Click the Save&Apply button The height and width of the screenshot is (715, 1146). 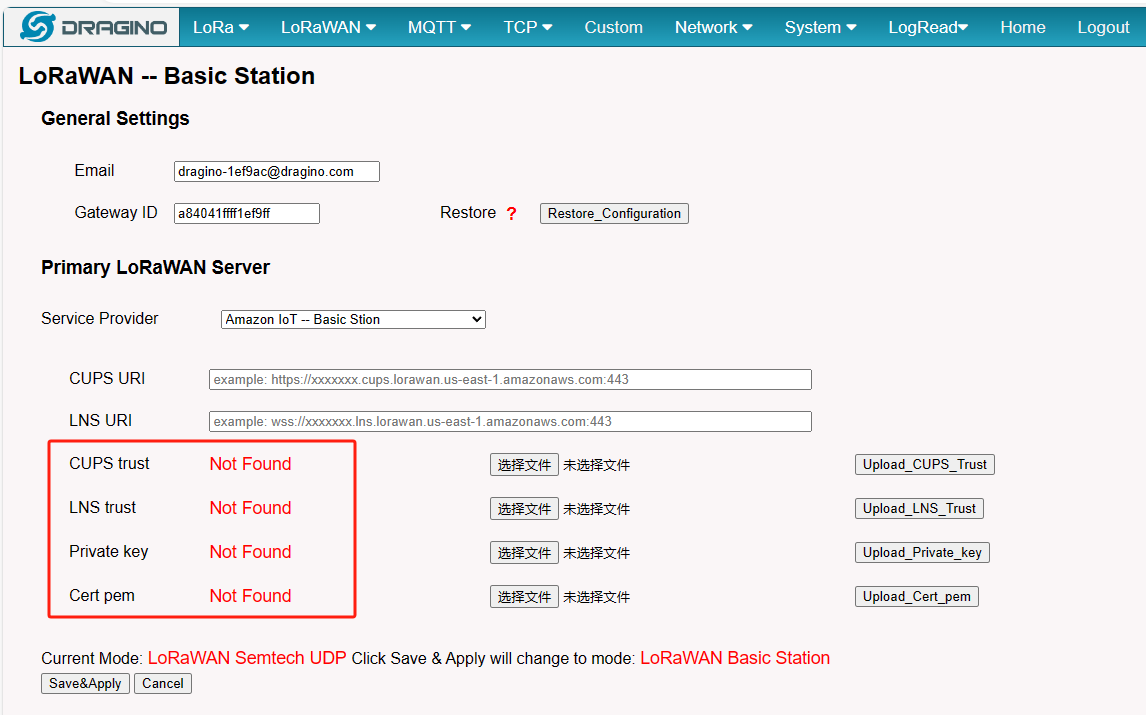click(x=86, y=684)
